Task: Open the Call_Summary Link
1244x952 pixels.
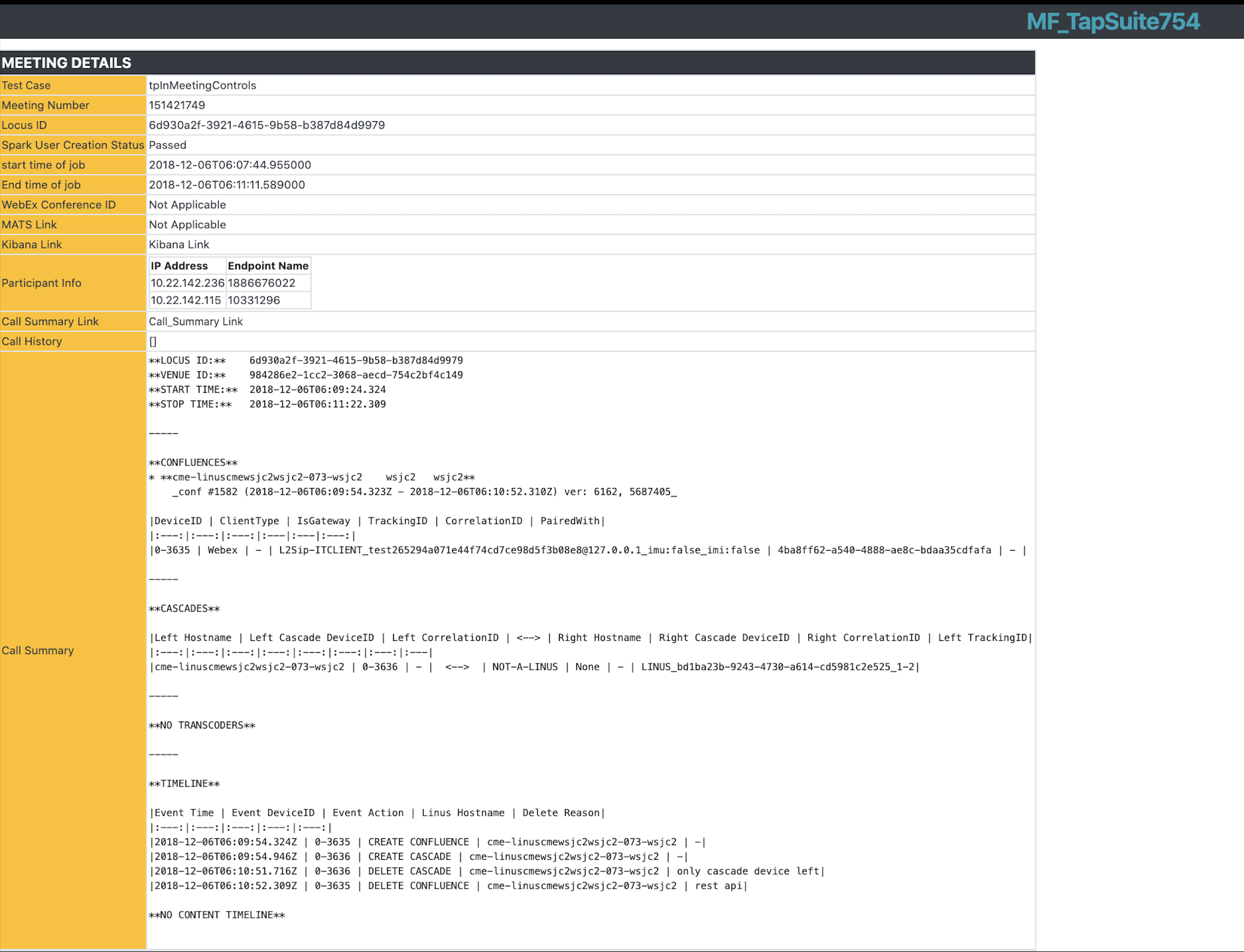Action: click(x=195, y=321)
